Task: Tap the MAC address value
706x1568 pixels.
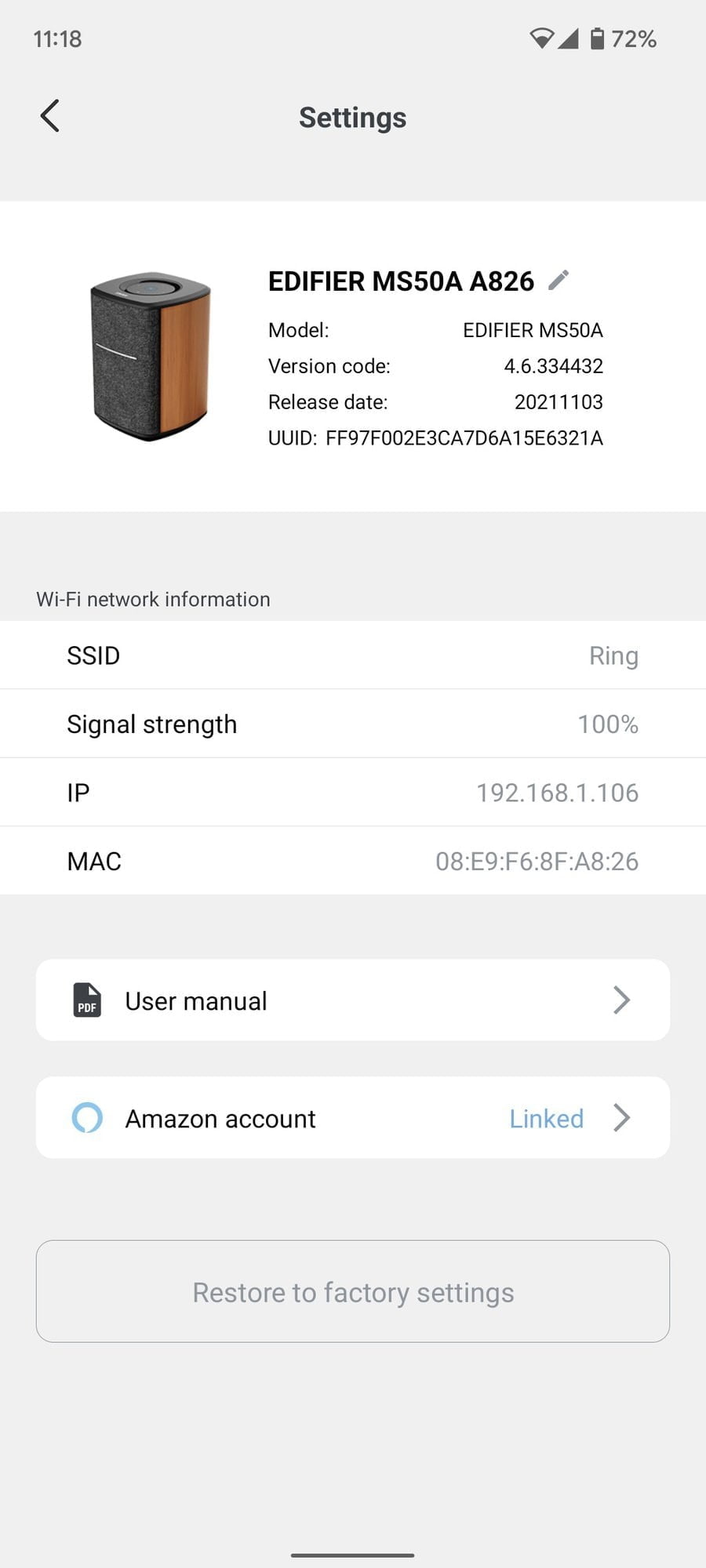Action: pyautogui.click(x=537, y=861)
